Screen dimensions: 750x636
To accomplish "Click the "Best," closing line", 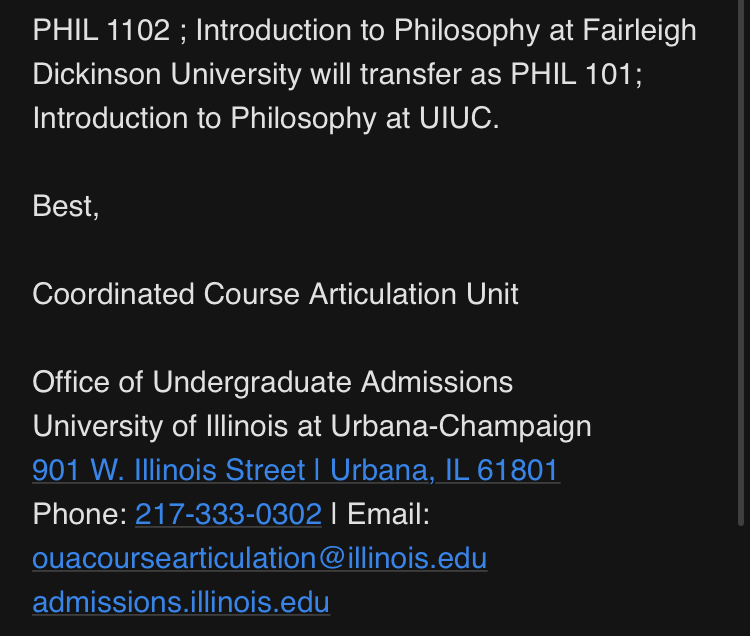I will (x=66, y=206).
